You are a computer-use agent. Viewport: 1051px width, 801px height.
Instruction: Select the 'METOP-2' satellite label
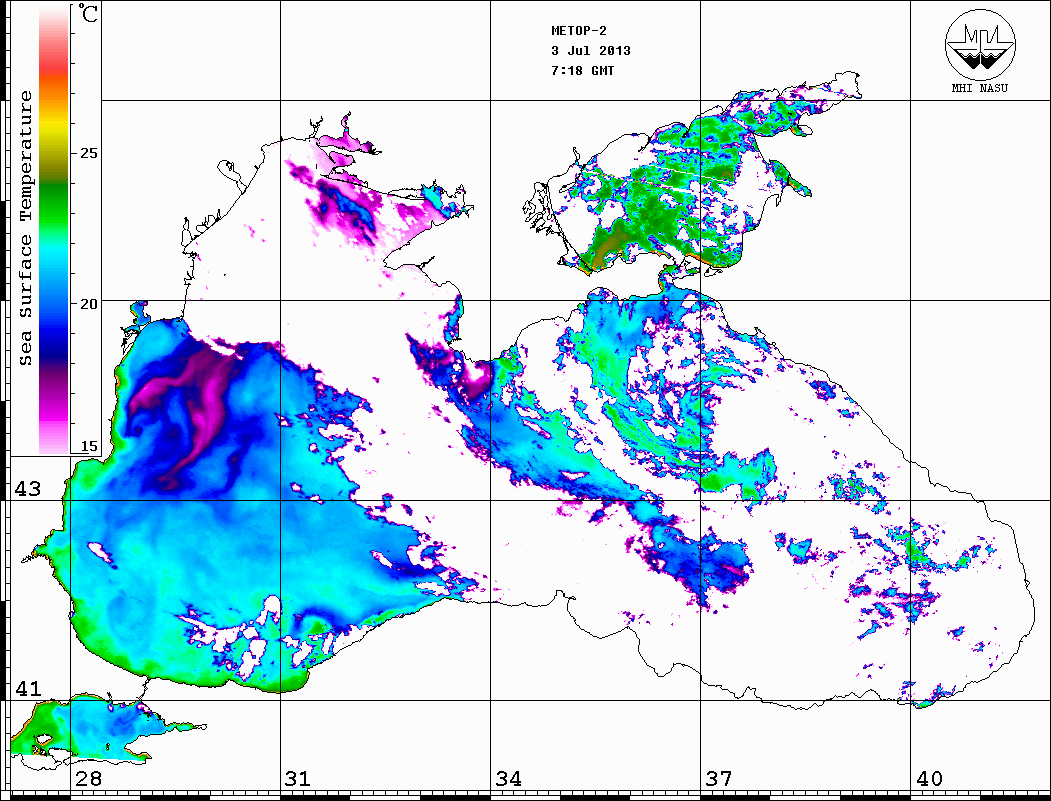[580, 31]
